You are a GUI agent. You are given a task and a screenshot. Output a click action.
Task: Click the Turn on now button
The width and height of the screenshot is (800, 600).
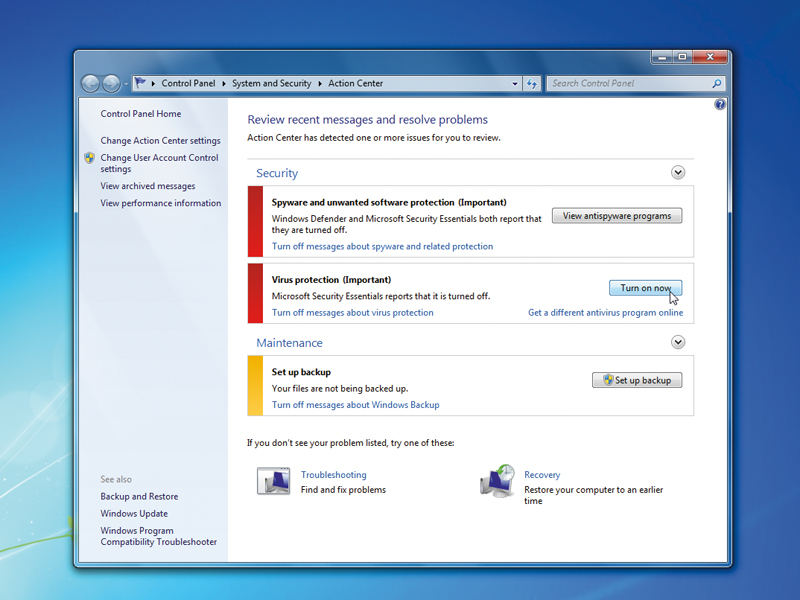645,288
